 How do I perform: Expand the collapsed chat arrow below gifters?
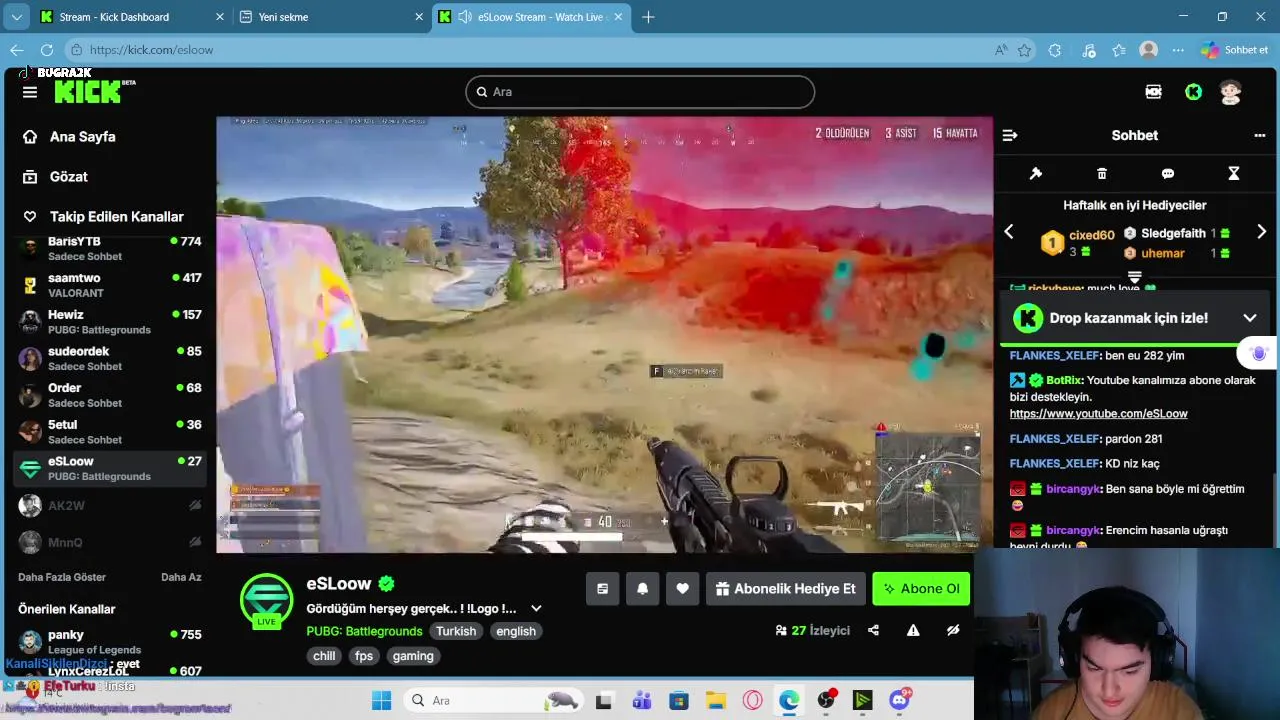pos(1134,277)
